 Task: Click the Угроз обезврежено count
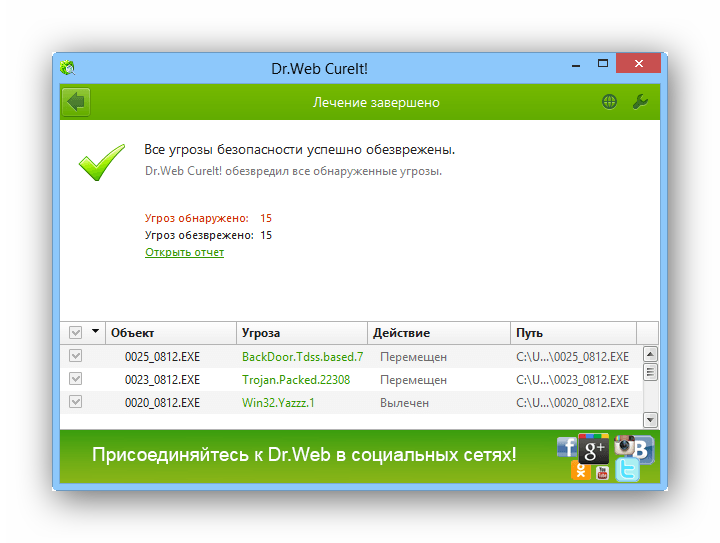point(266,235)
